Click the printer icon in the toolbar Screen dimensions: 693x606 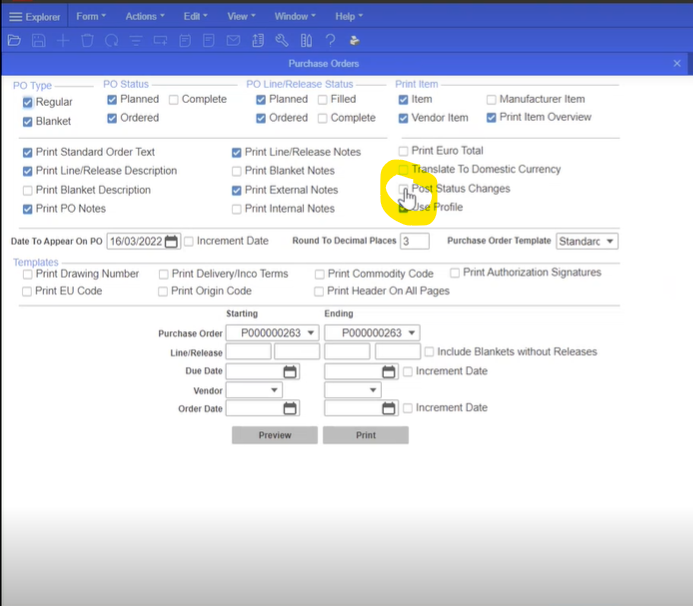click(354, 41)
